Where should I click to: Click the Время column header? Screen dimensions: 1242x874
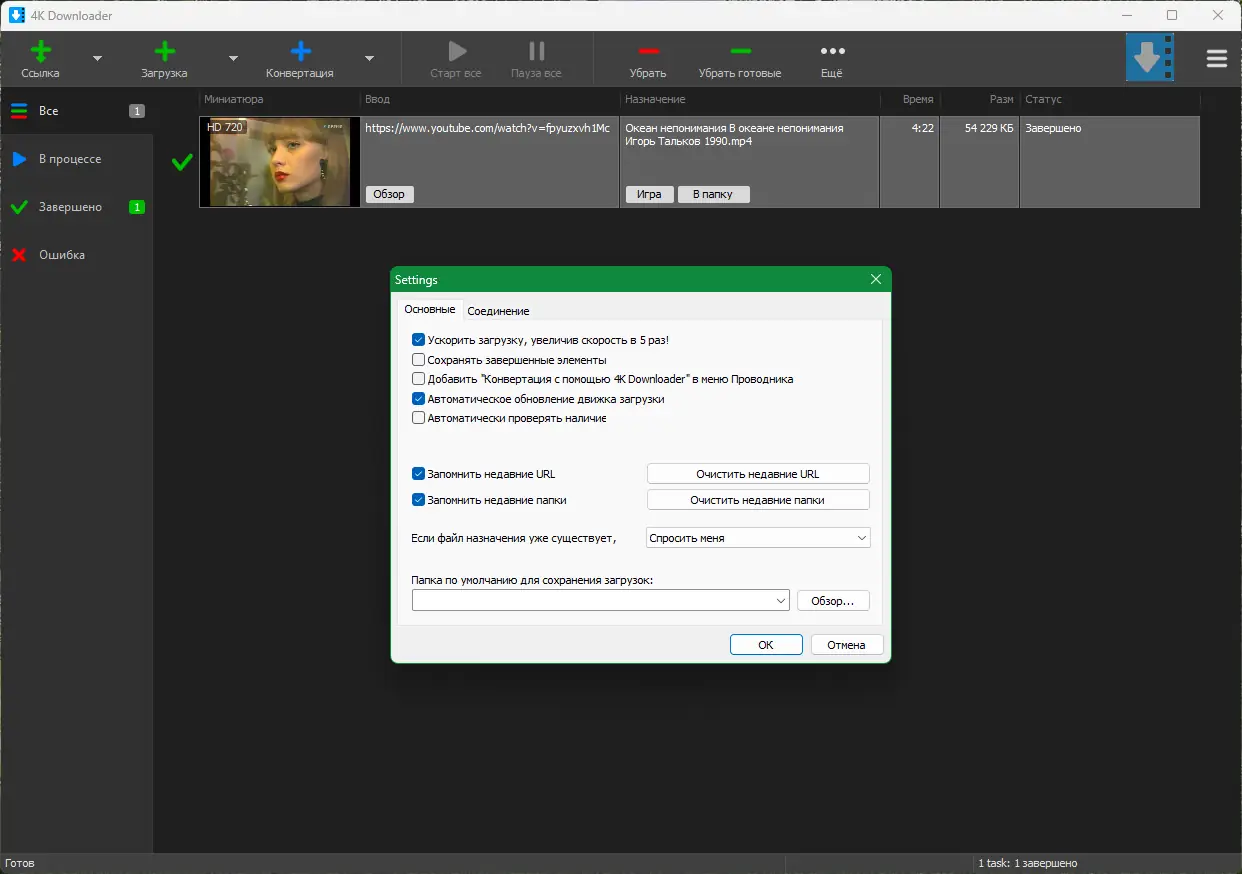pos(910,99)
